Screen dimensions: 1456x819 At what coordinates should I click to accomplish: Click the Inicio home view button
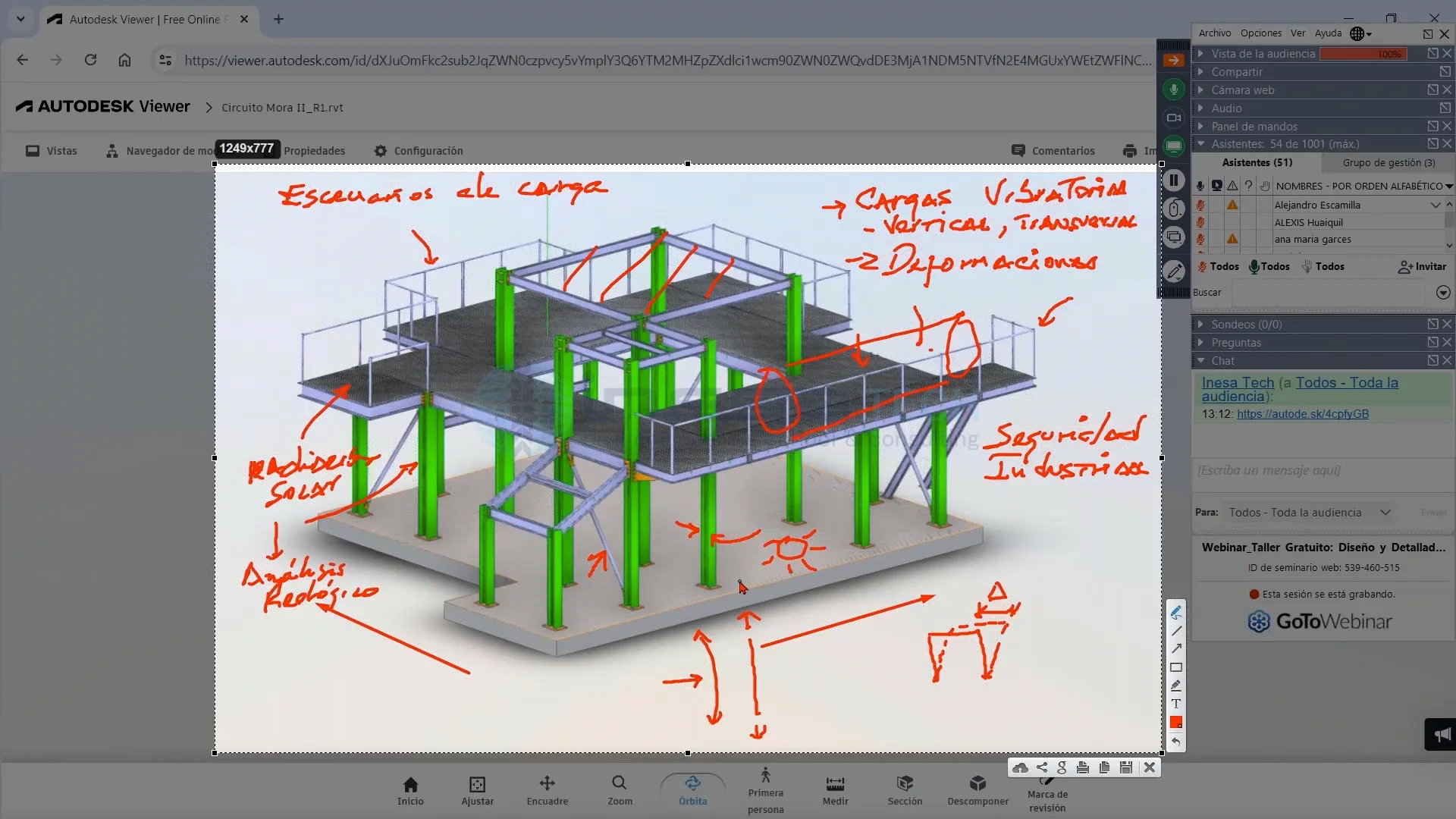410,790
